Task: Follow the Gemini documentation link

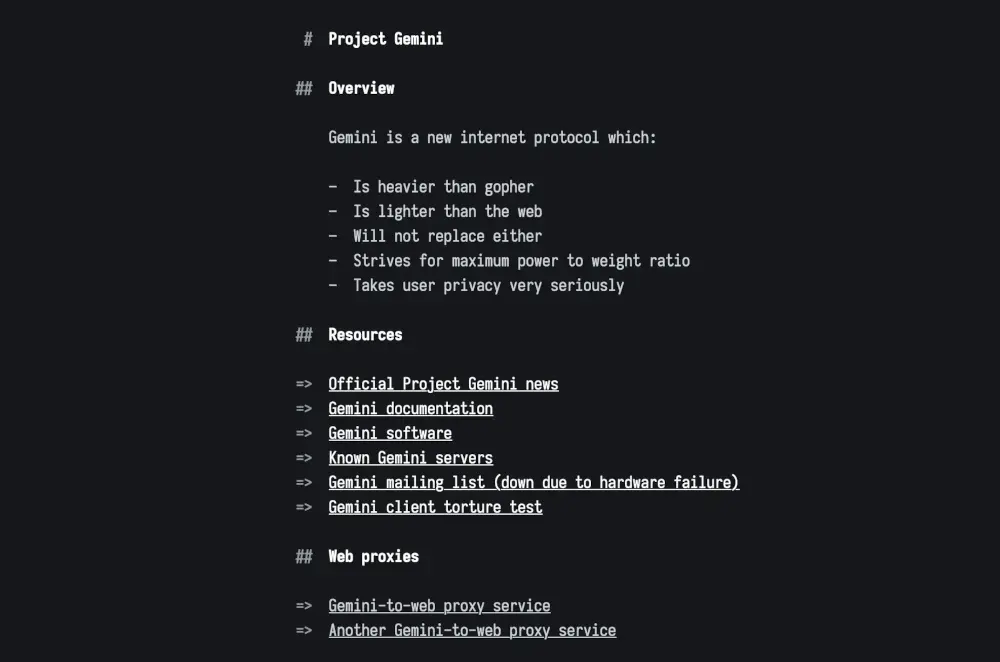Action: pyautogui.click(x=410, y=408)
